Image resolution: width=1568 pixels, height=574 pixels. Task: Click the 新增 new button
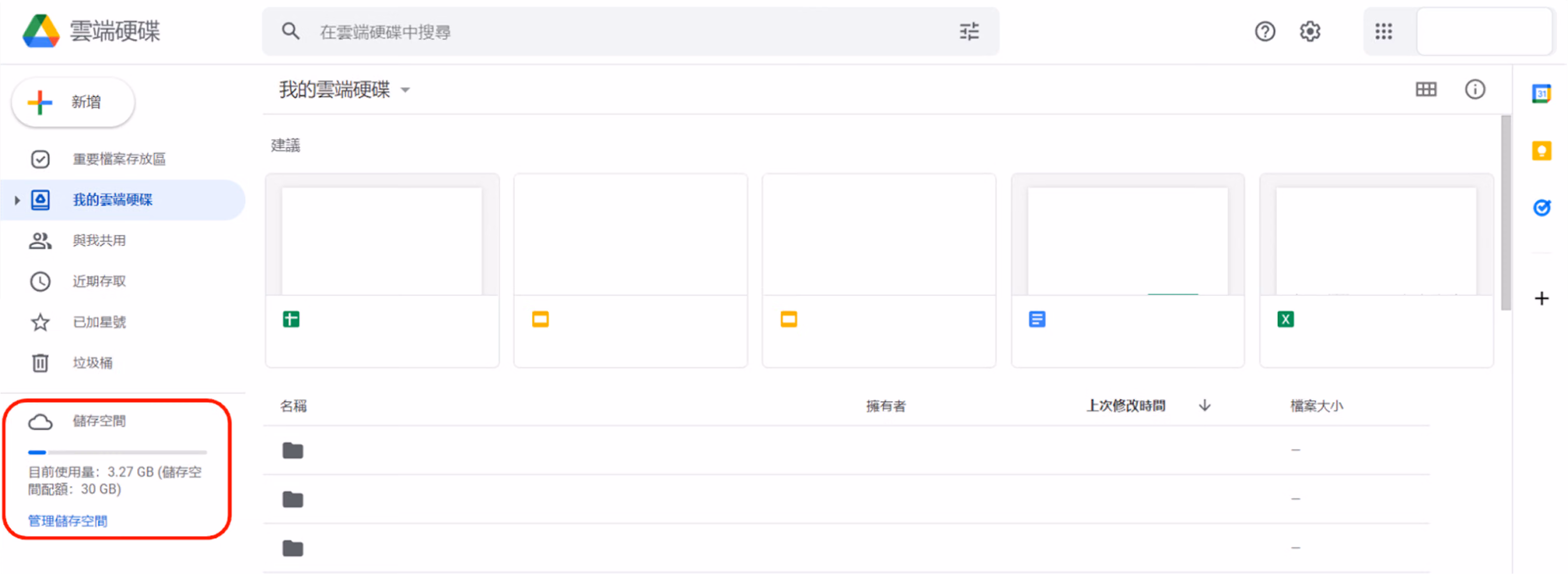(73, 102)
